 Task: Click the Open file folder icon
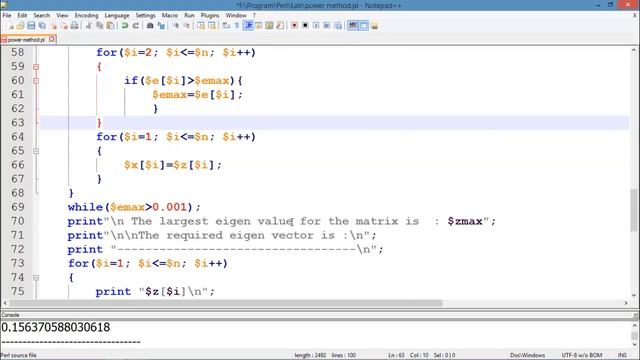point(21,26)
